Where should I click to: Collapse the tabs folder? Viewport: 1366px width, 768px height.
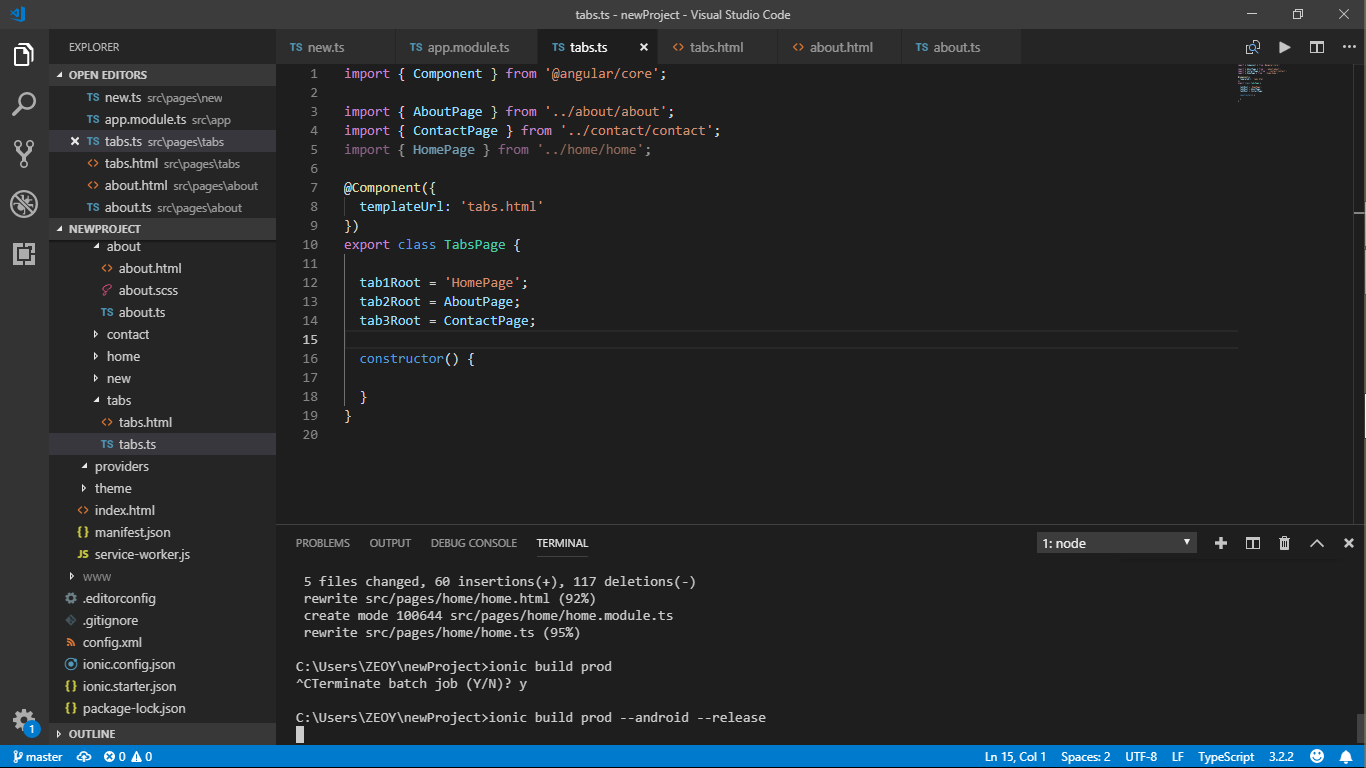click(118, 401)
